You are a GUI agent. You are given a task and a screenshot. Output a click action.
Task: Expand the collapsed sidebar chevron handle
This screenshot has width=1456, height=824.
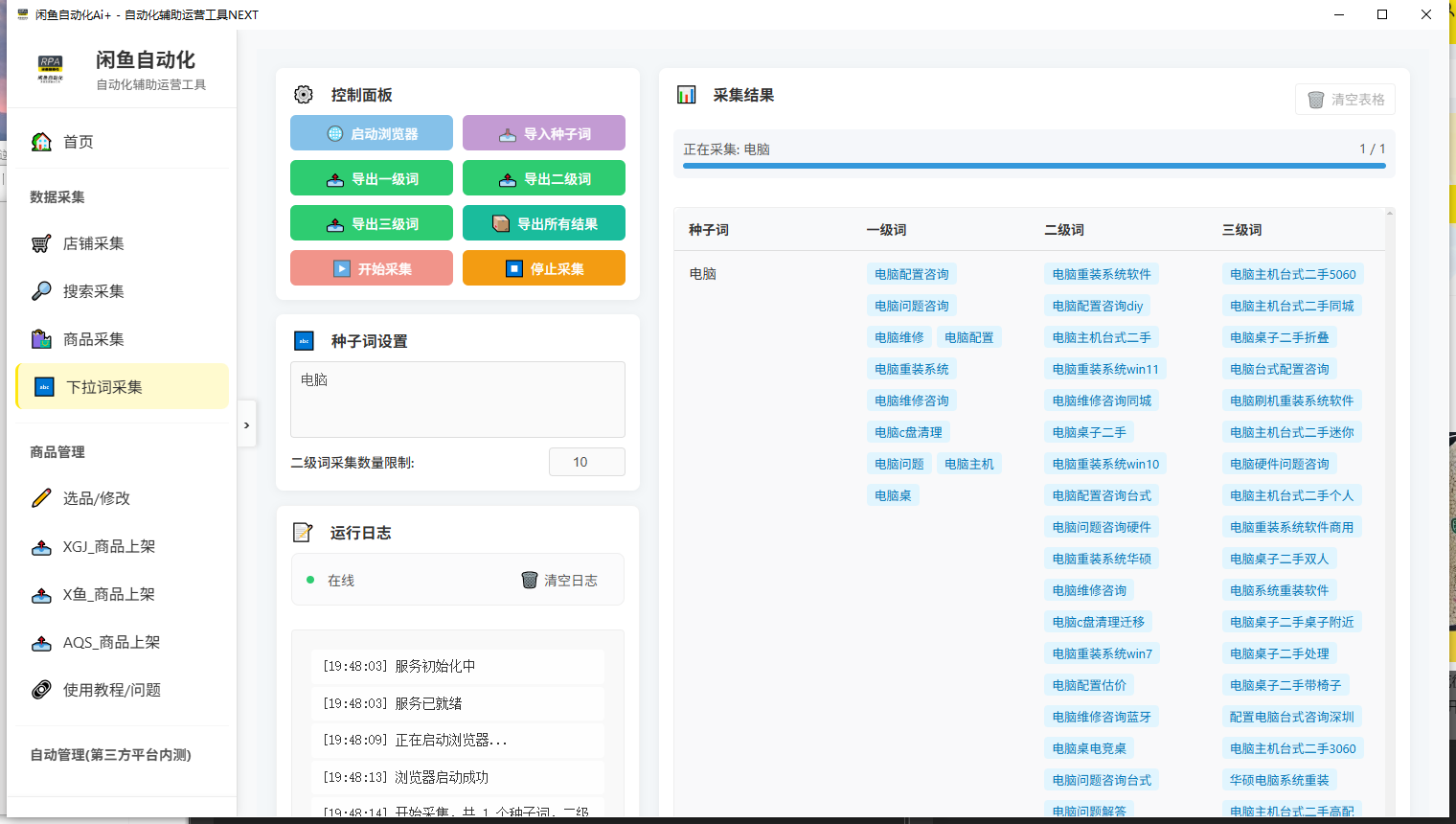246,424
